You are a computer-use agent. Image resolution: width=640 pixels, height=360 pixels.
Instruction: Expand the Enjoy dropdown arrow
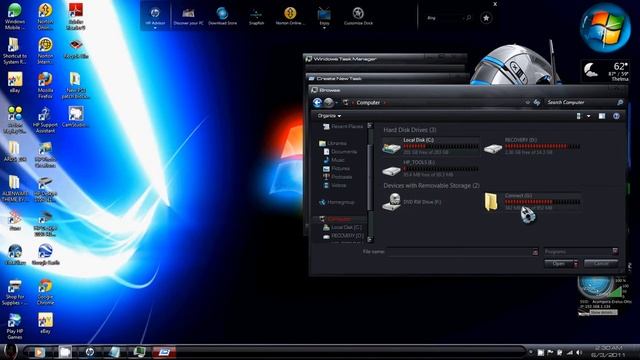[324, 28]
